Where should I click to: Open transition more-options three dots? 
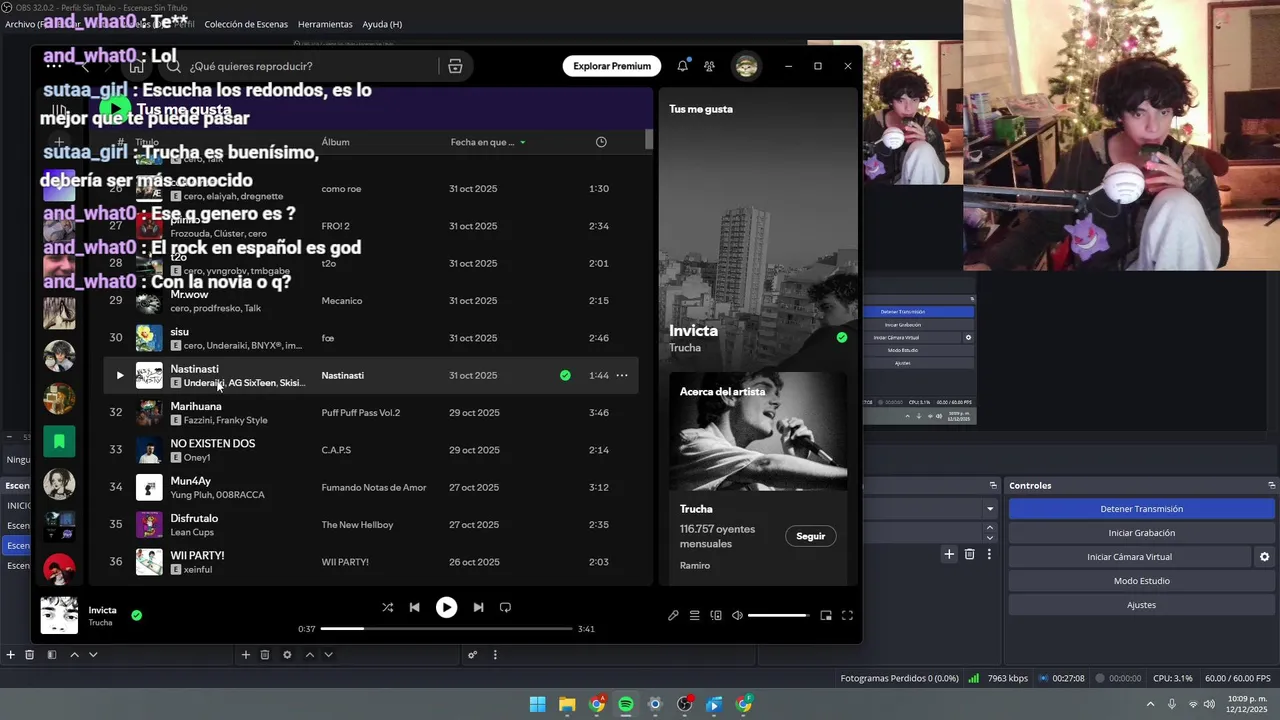(989, 554)
